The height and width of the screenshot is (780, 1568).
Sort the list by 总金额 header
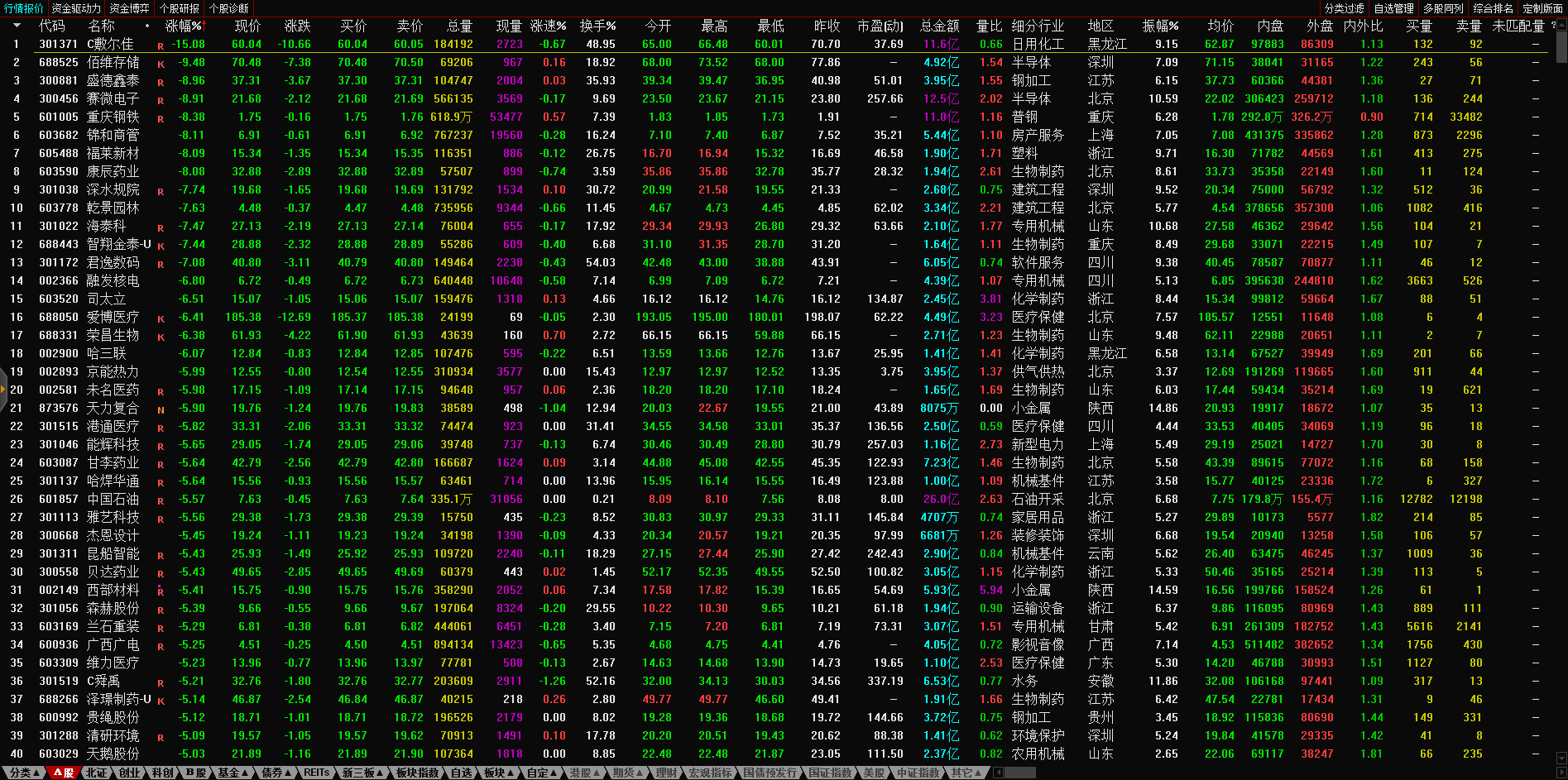[939, 26]
